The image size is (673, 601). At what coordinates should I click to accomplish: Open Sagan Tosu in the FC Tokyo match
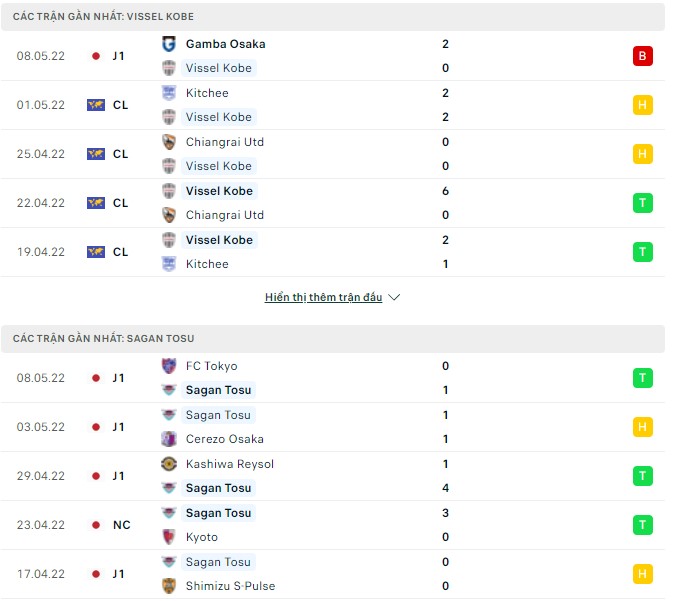[x=219, y=390]
